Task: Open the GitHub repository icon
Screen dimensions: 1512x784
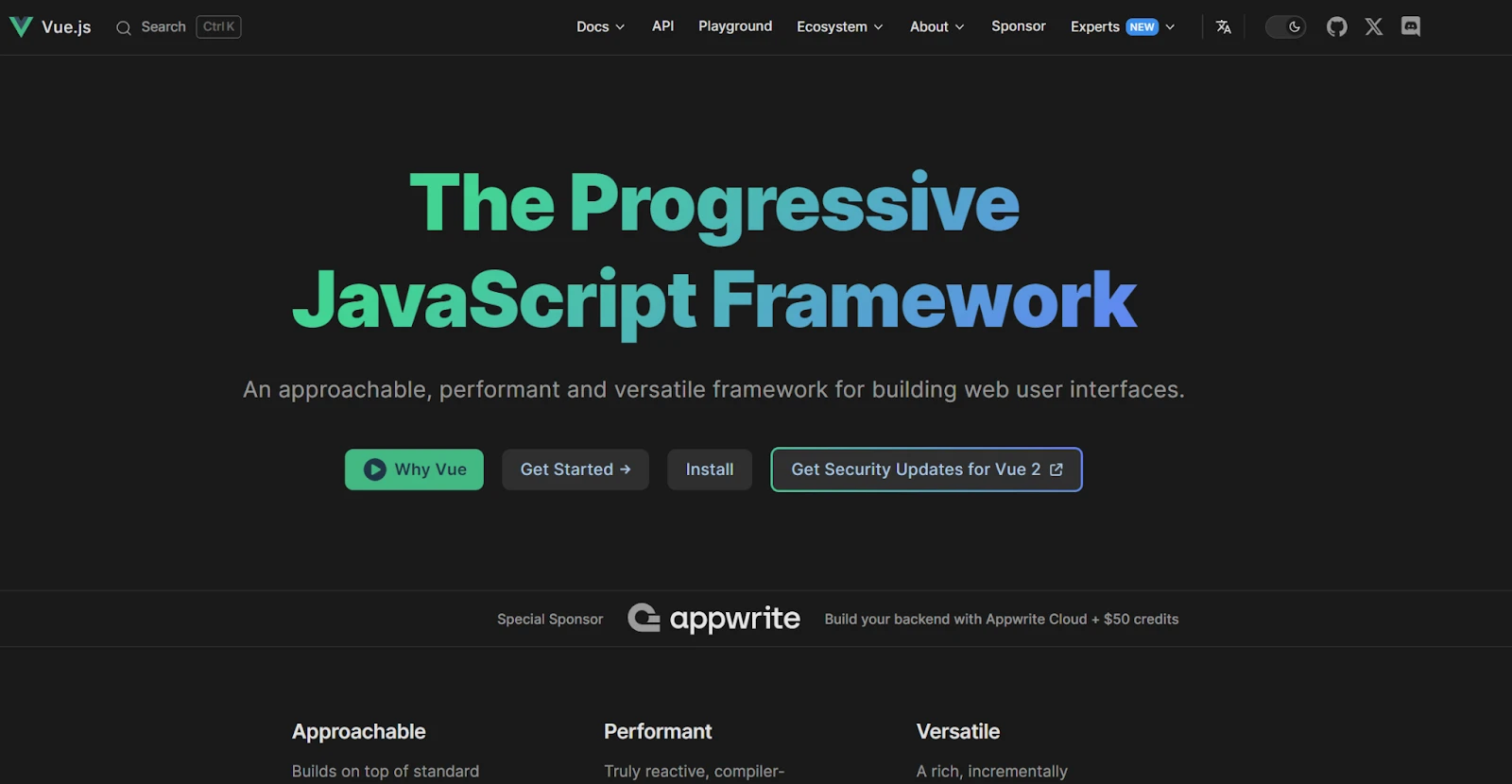Action: click(1336, 26)
